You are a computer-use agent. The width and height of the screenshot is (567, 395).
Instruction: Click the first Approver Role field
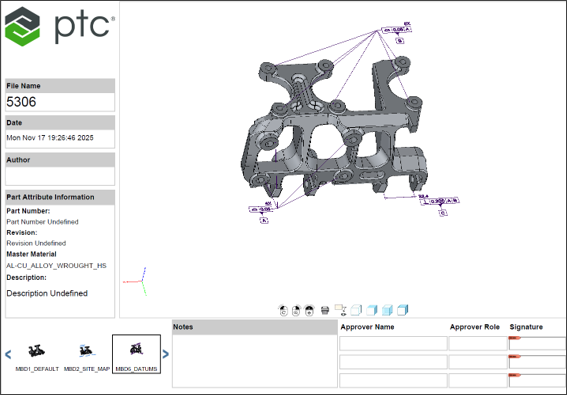click(478, 343)
